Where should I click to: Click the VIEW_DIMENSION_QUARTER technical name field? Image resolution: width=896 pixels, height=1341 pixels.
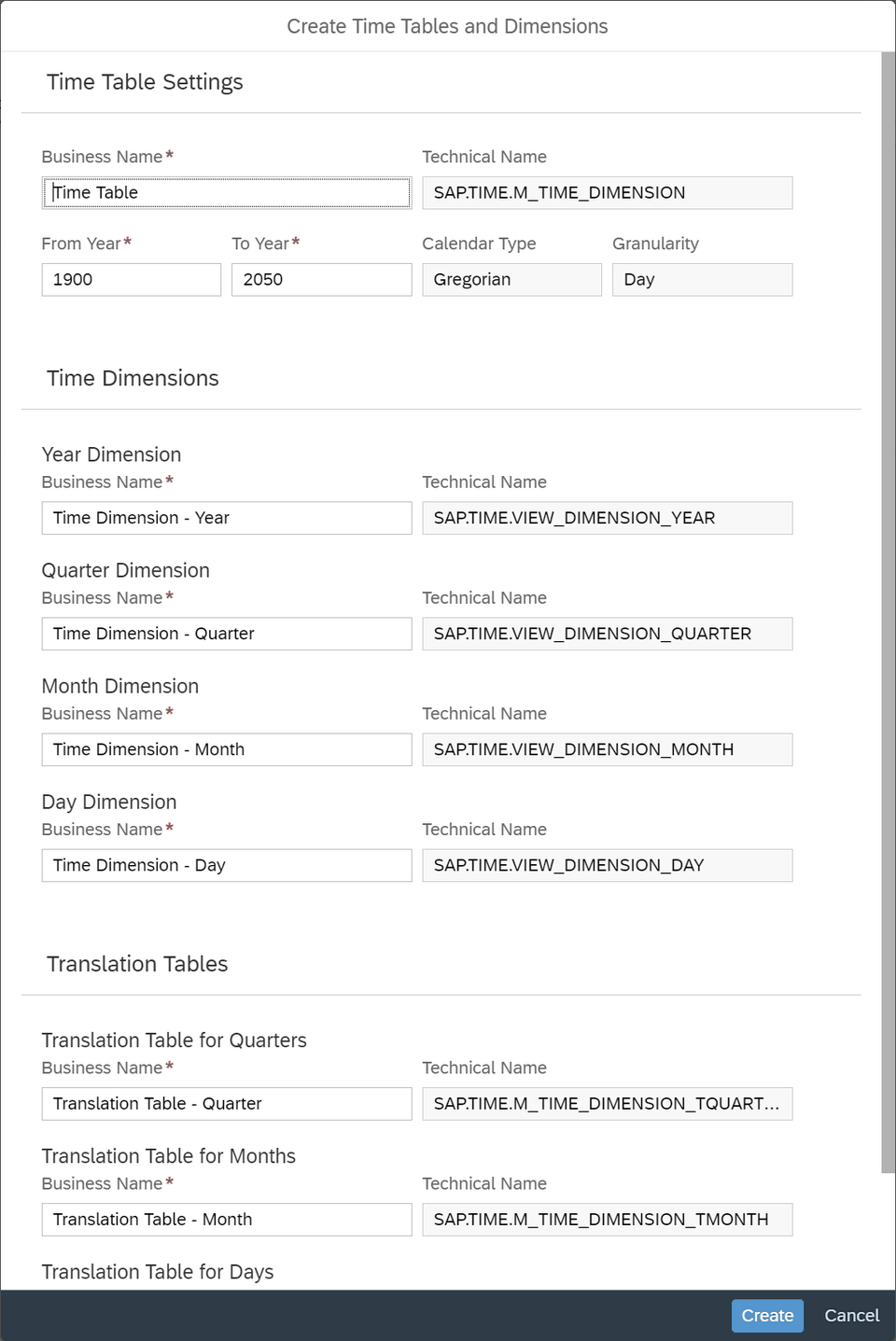(x=607, y=634)
